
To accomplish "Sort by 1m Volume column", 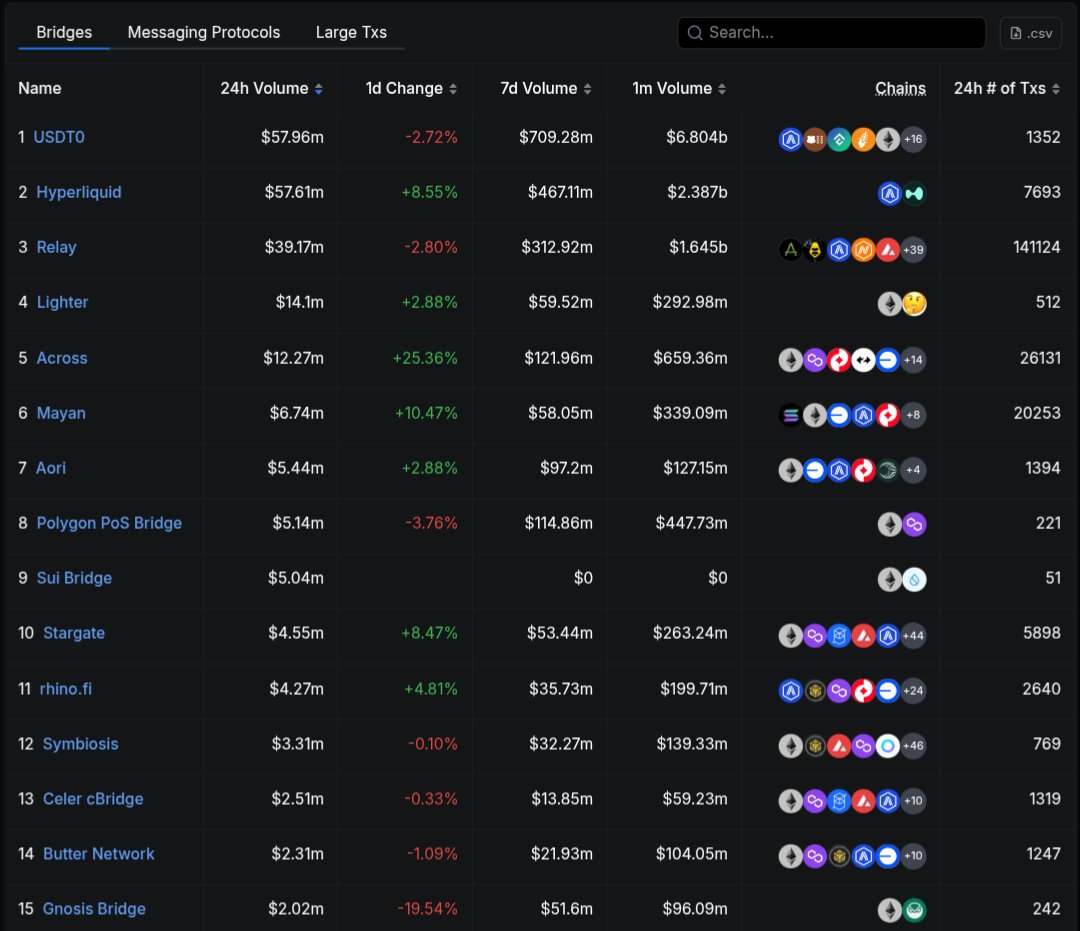I will [679, 88].
